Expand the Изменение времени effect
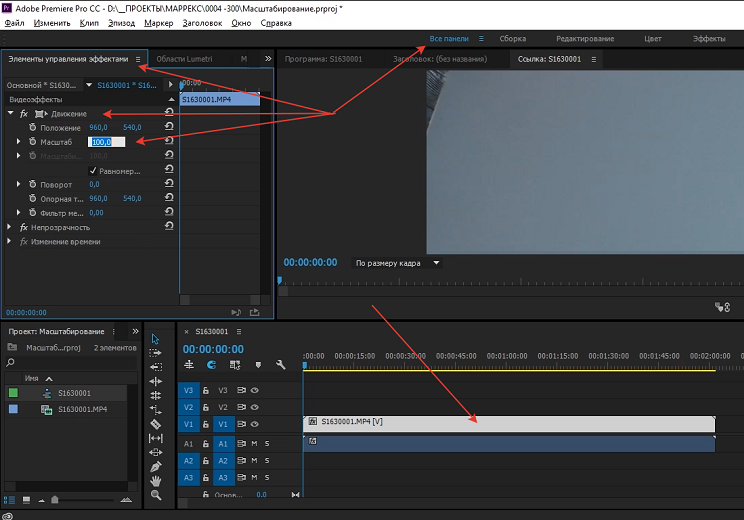This screenshot has height=520, width=744. pos(9,241)
